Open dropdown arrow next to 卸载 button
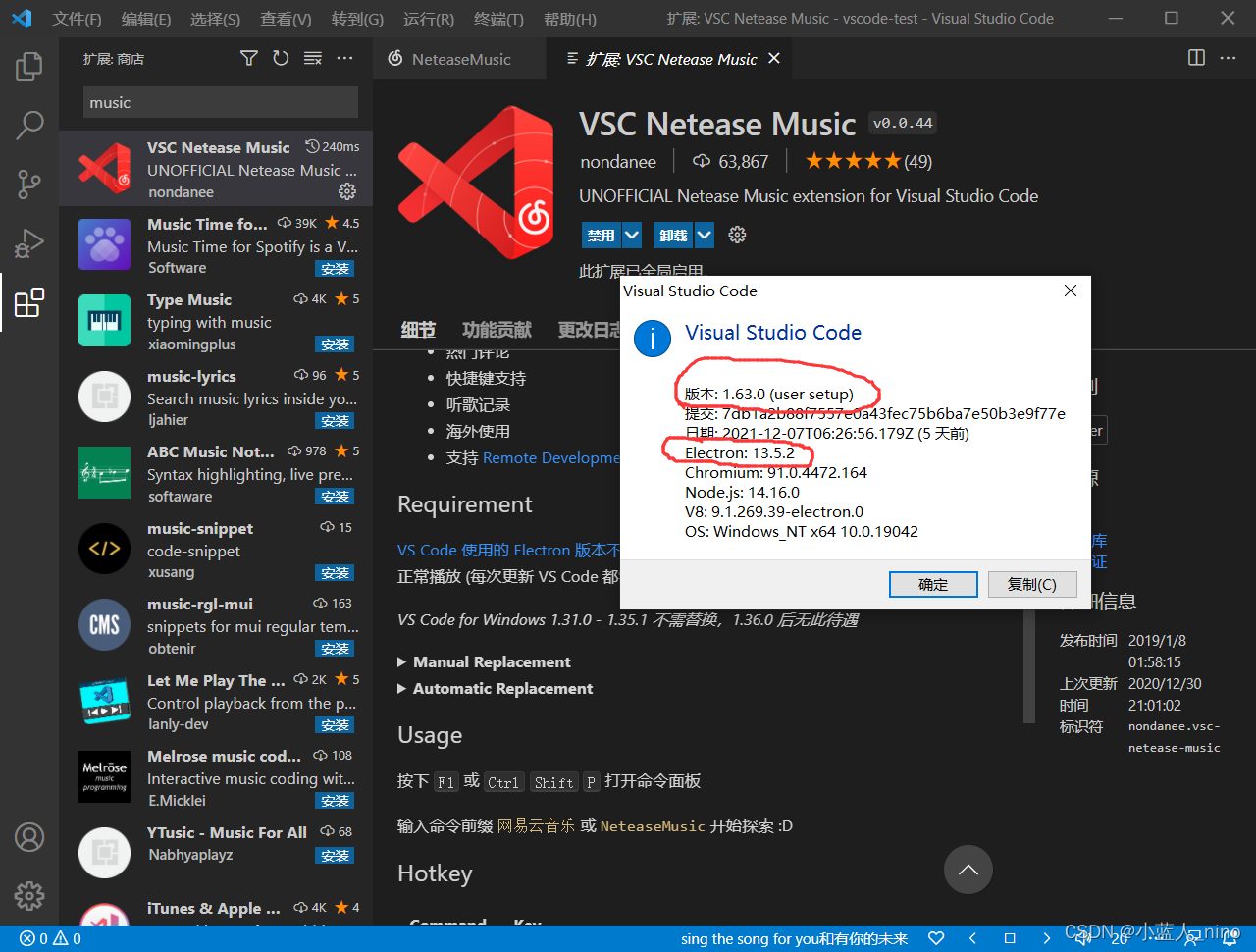 [x=705, y=235]
